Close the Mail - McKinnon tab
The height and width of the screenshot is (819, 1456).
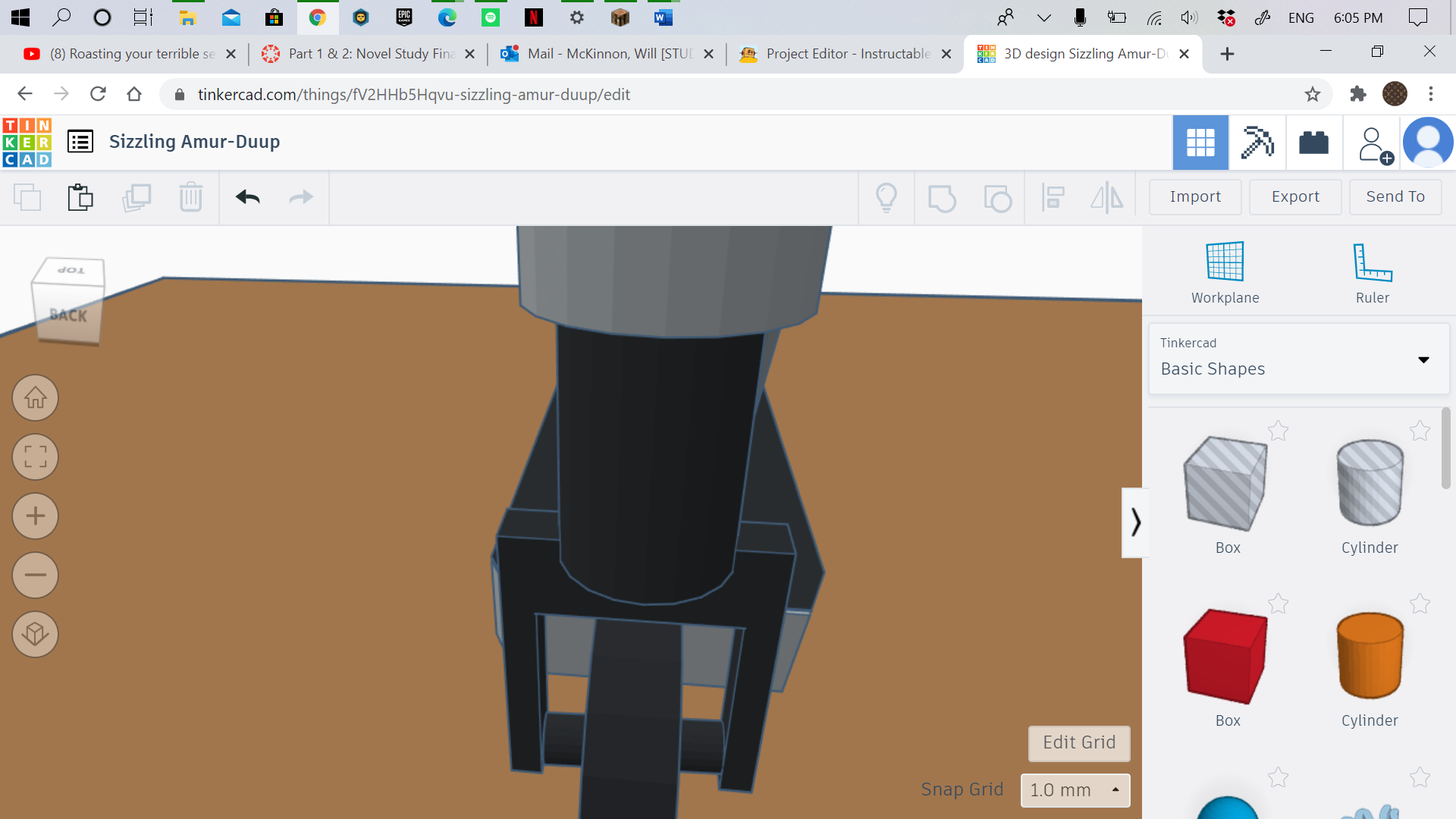point(708,54)
